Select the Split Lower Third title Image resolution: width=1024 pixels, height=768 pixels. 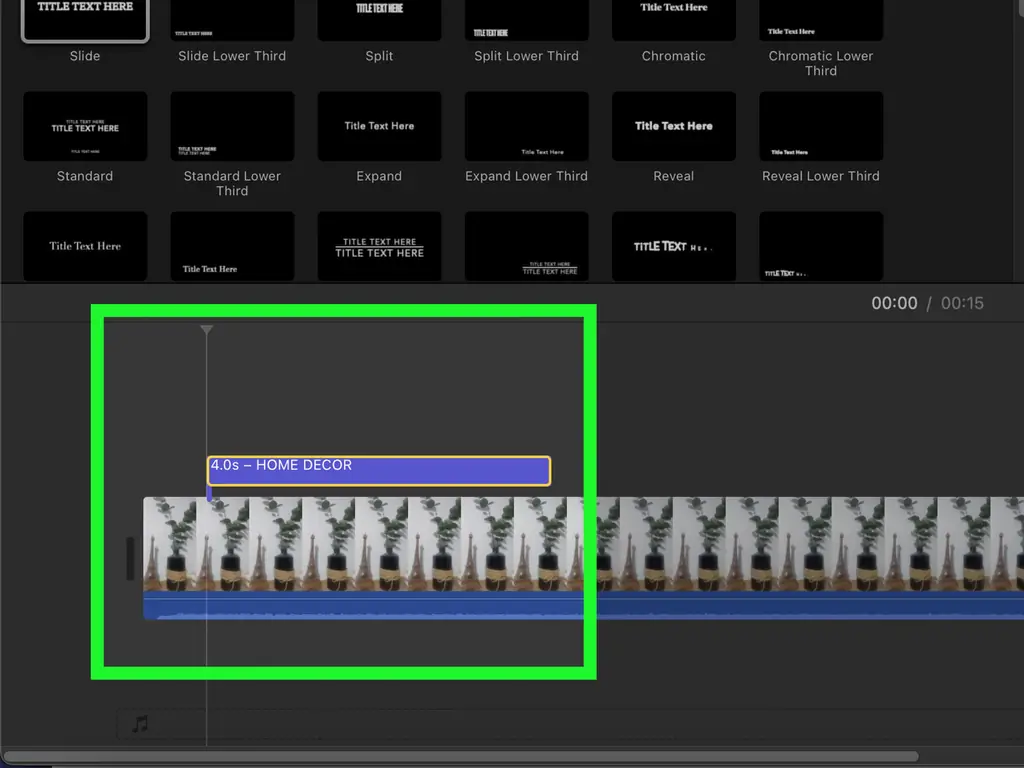pos(526,20)
